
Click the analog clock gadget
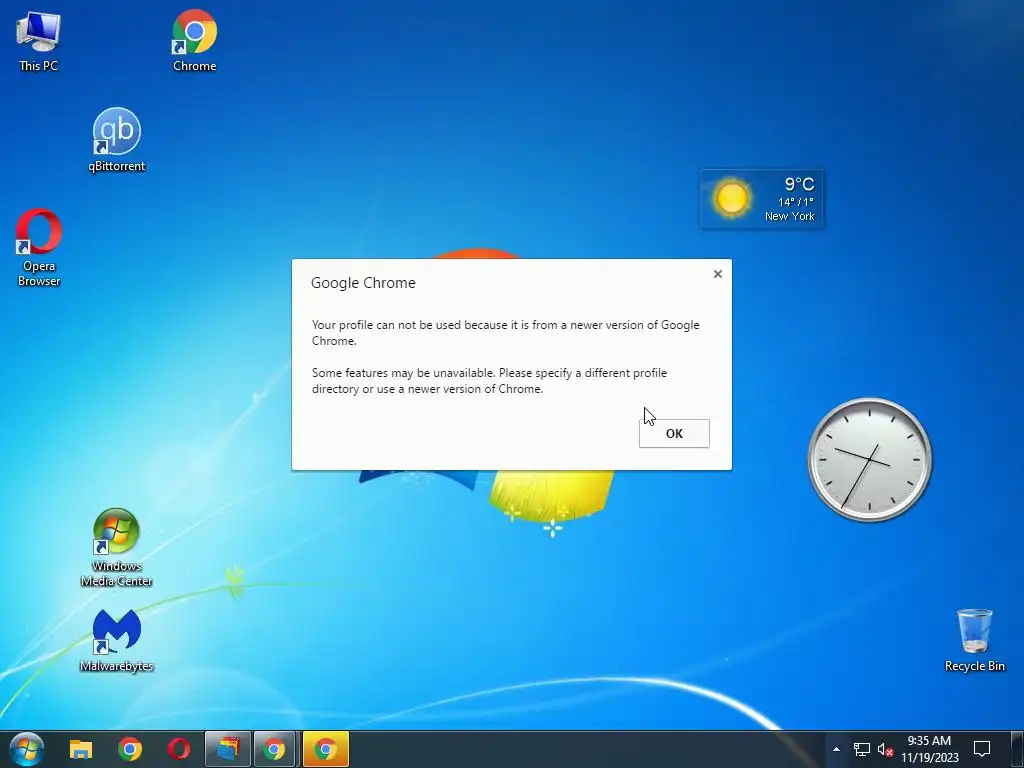(x=869, y=460)
